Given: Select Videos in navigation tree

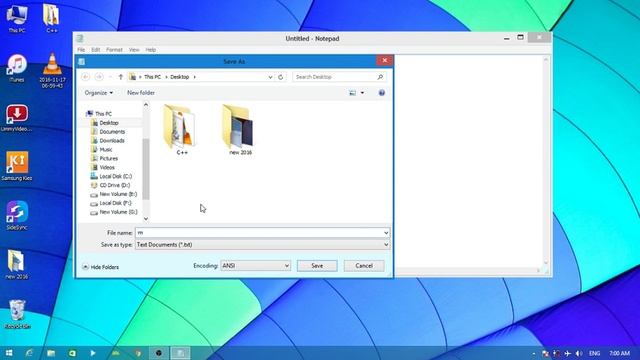Looking at the screenshot, I should coord(107,167).
